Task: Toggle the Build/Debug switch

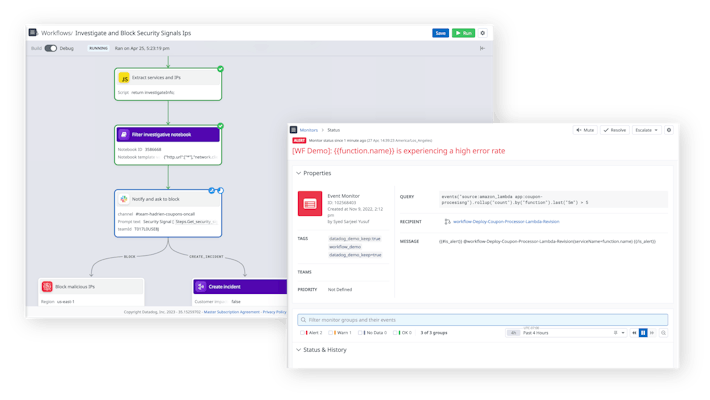Action: 50,47
